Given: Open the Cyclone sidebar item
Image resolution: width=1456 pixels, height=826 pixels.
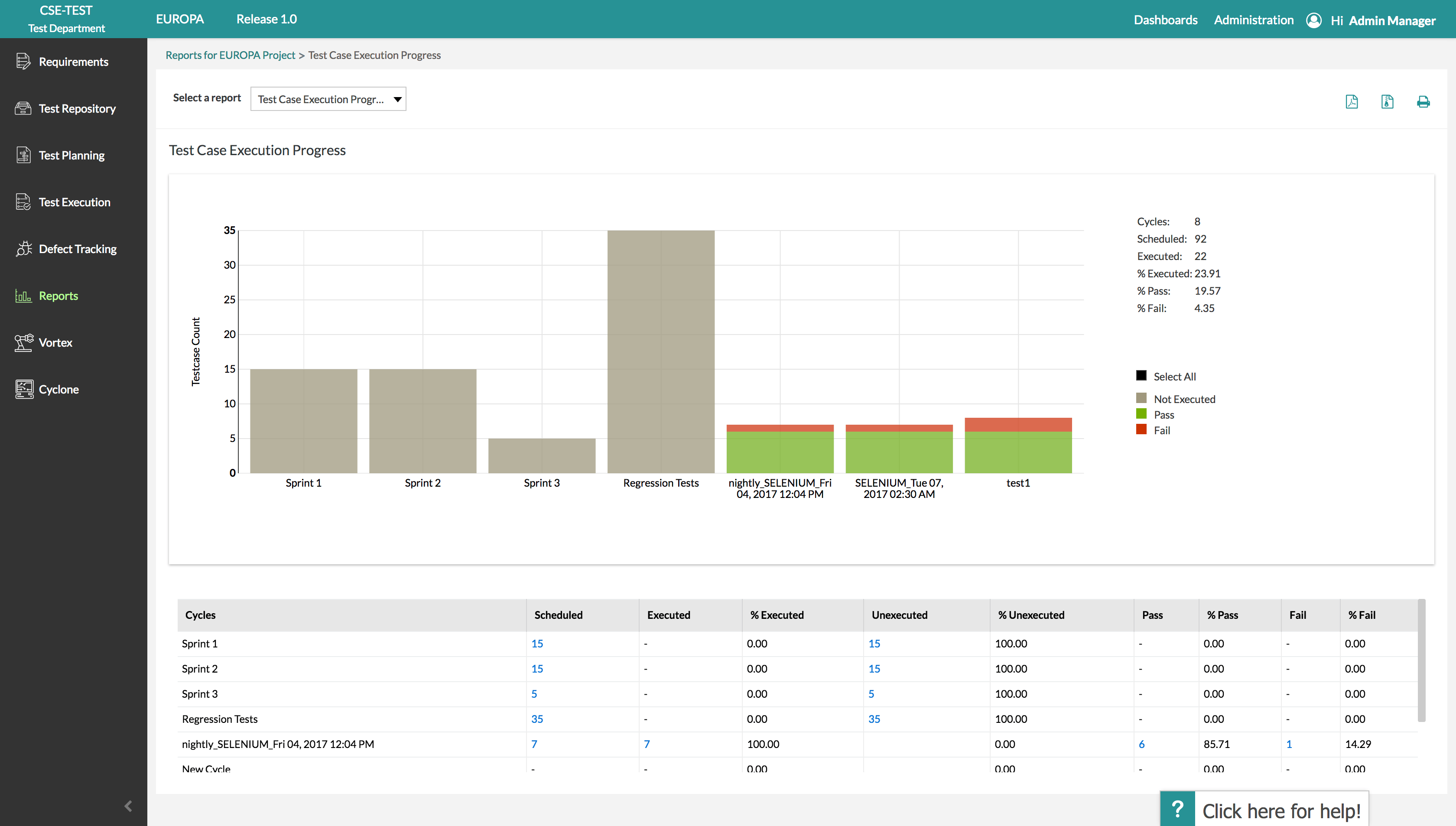Looking at the screenshot, I should 58,389.
